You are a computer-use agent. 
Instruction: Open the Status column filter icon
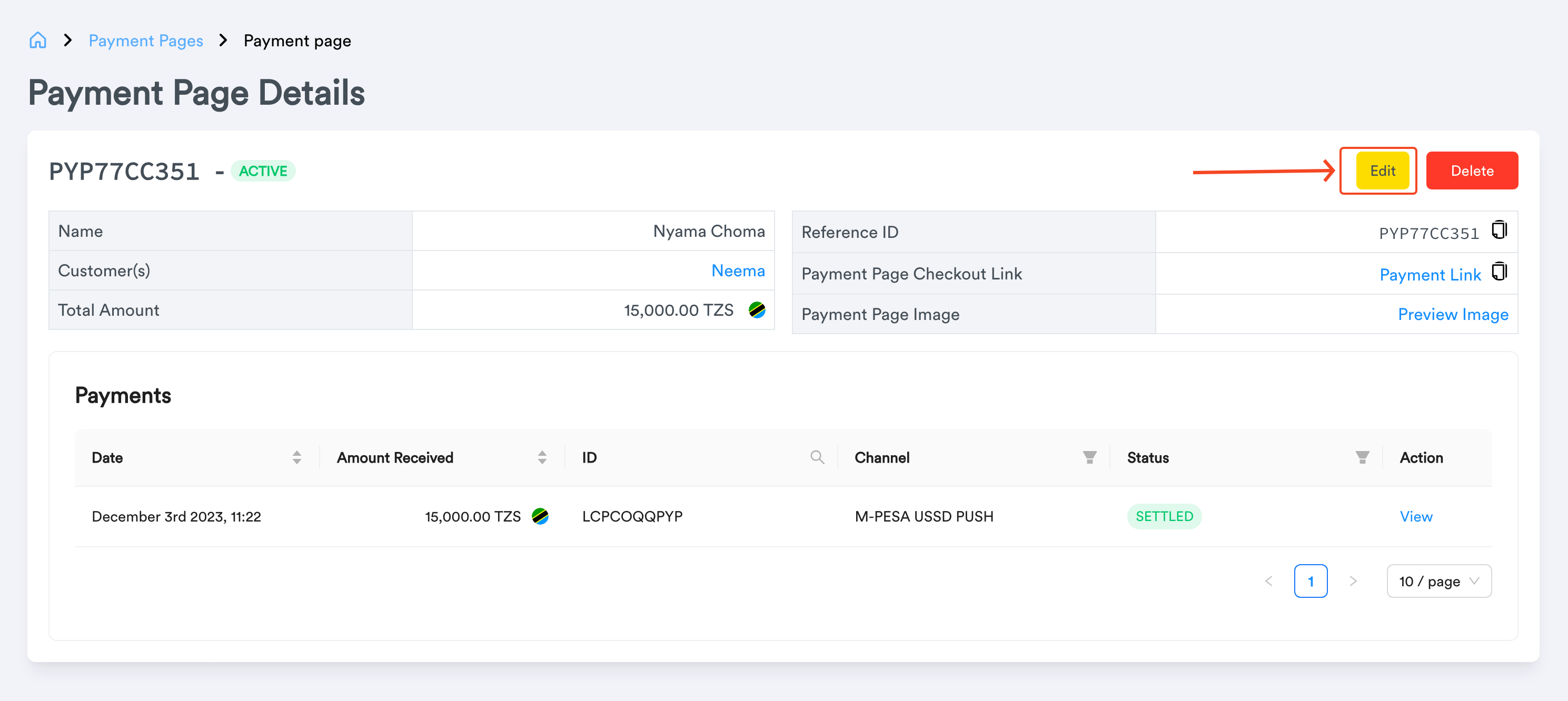[1362, 458]
